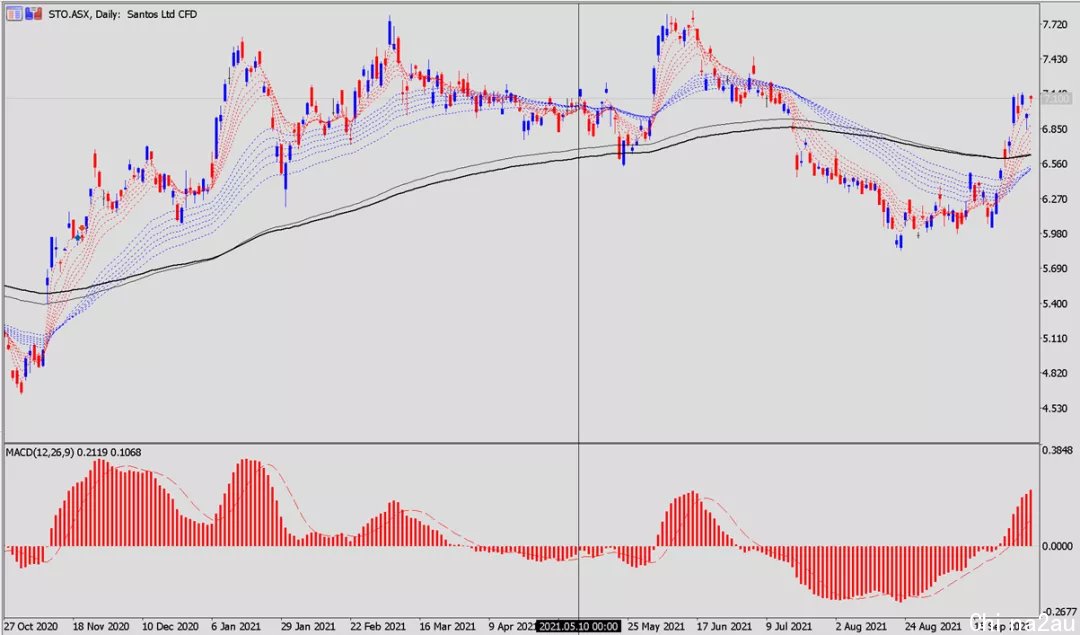Click the 5.690 price axis label
Image resolution: width=1080 pixels, height=635 pixels.
coord(1055,269)
